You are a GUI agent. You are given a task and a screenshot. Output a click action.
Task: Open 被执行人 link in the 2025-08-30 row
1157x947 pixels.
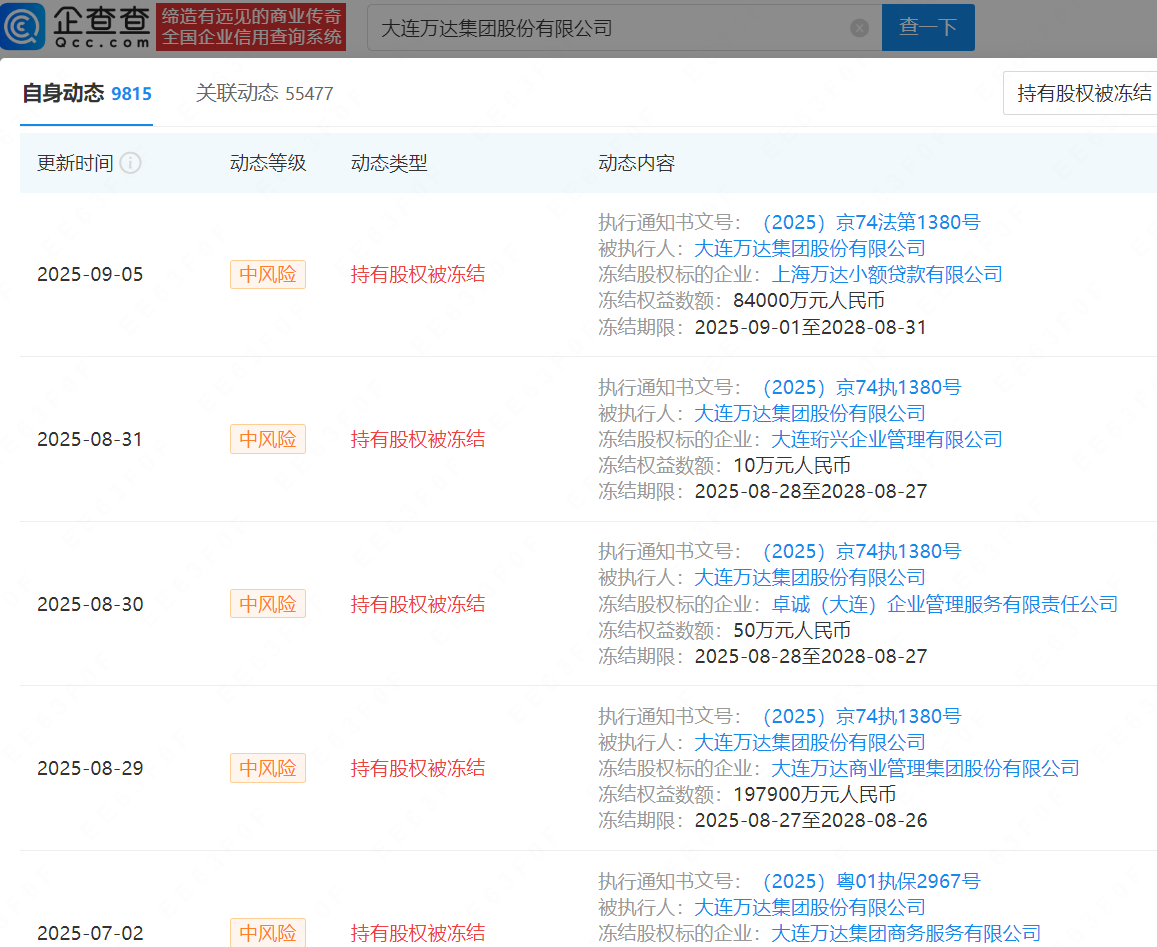pyautogui.click(x=809, y=577)
